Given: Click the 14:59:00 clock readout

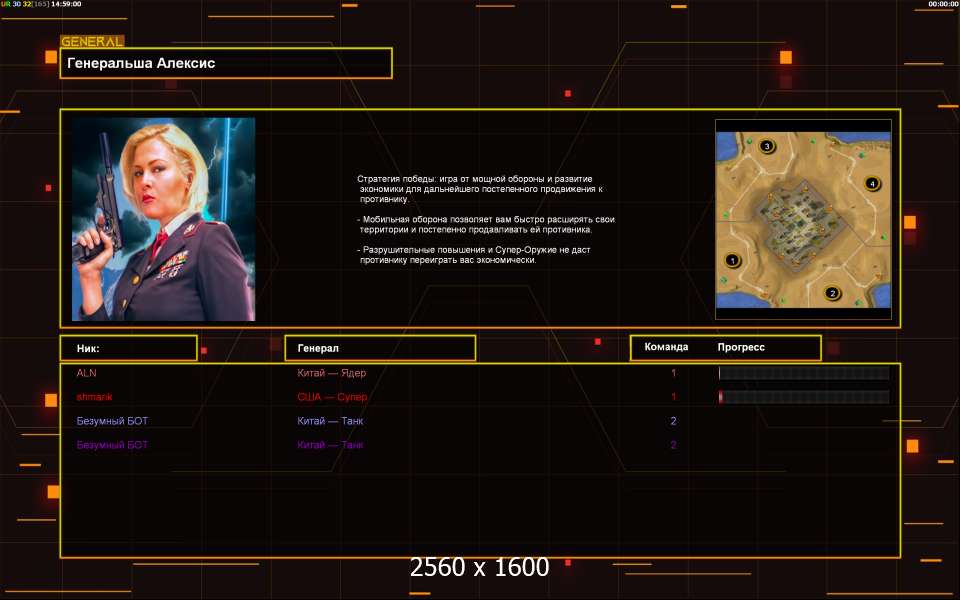Looking at the screenshot, I should click(67, 4).
